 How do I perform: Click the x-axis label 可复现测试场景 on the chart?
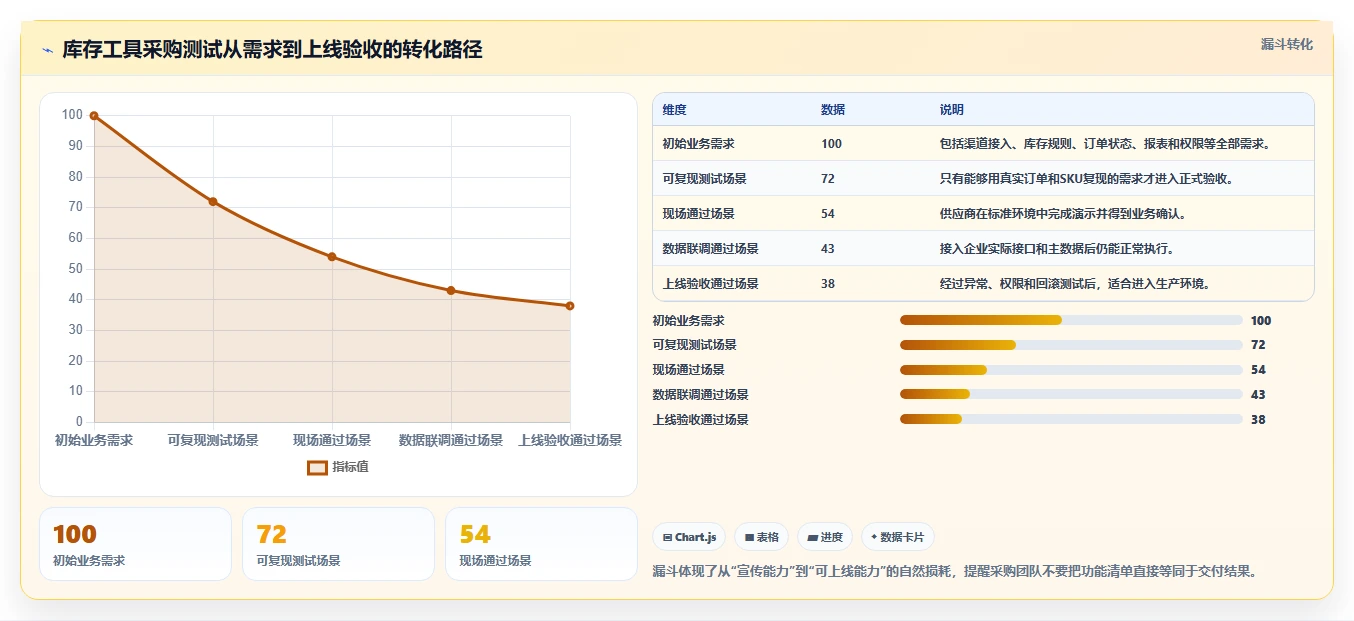(x=213, y=440)
